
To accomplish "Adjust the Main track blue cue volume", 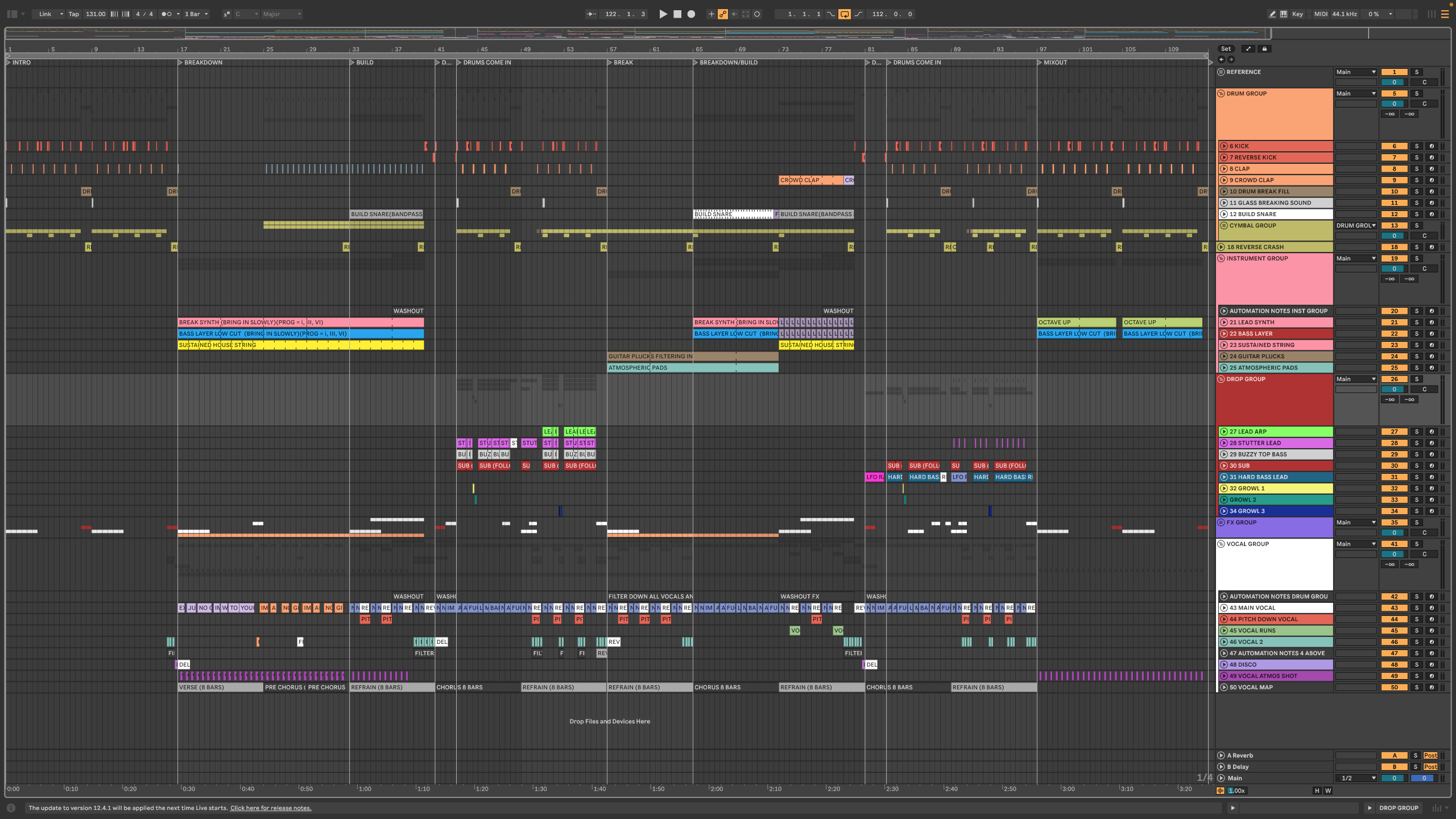I will click(1424, 778).
